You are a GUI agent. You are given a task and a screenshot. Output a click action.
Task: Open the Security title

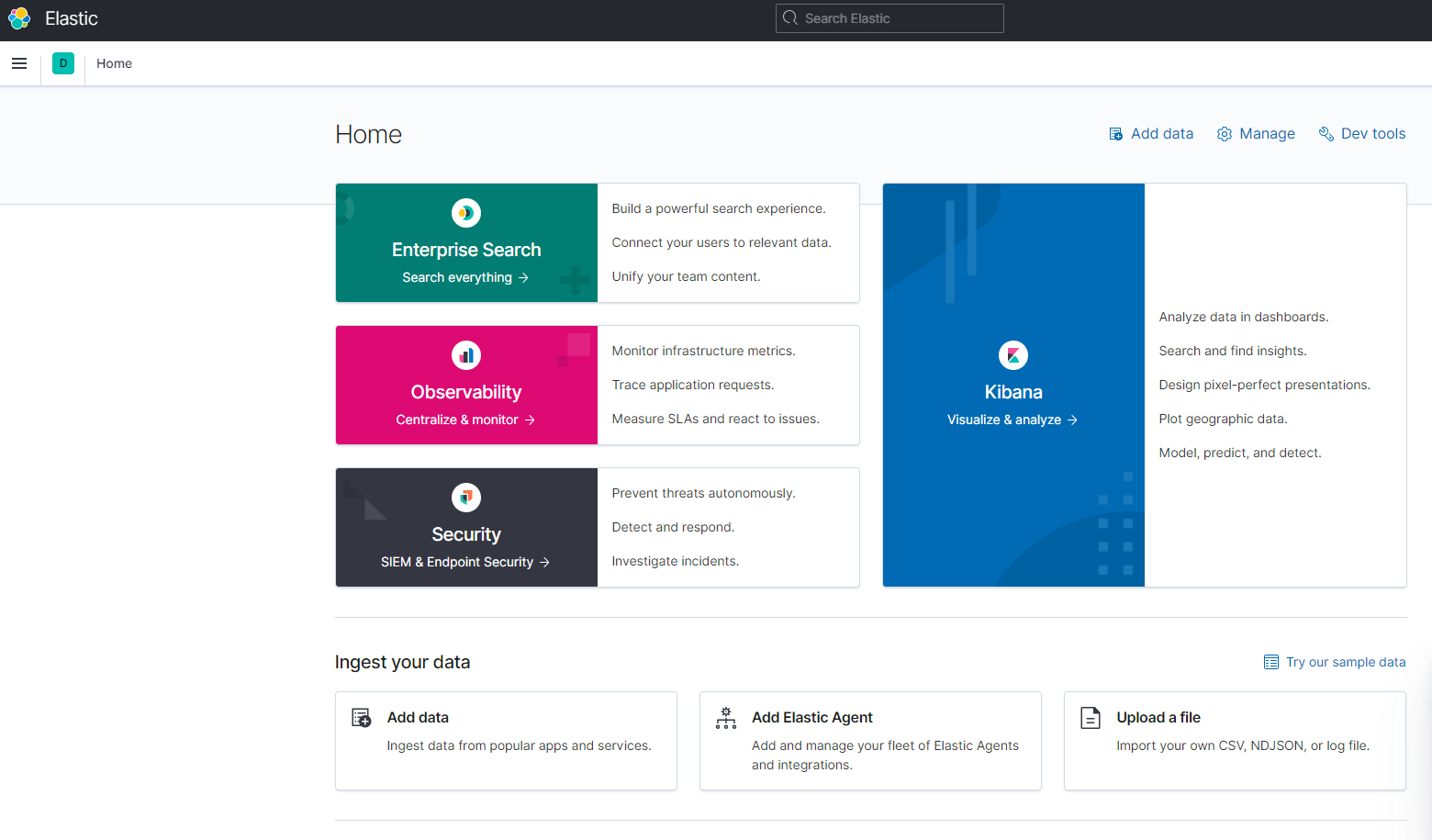466,534
